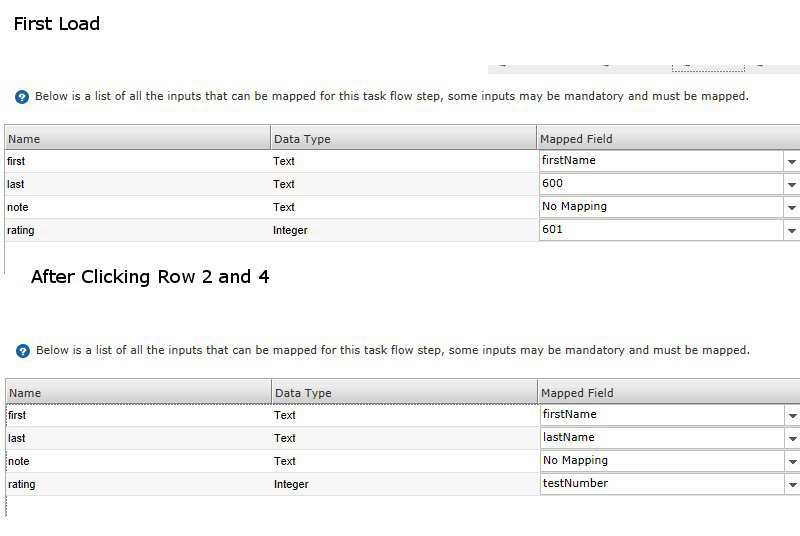Click the help icon under First Load
Viewport: 800px width, 536px height.
tap(22, 97)
